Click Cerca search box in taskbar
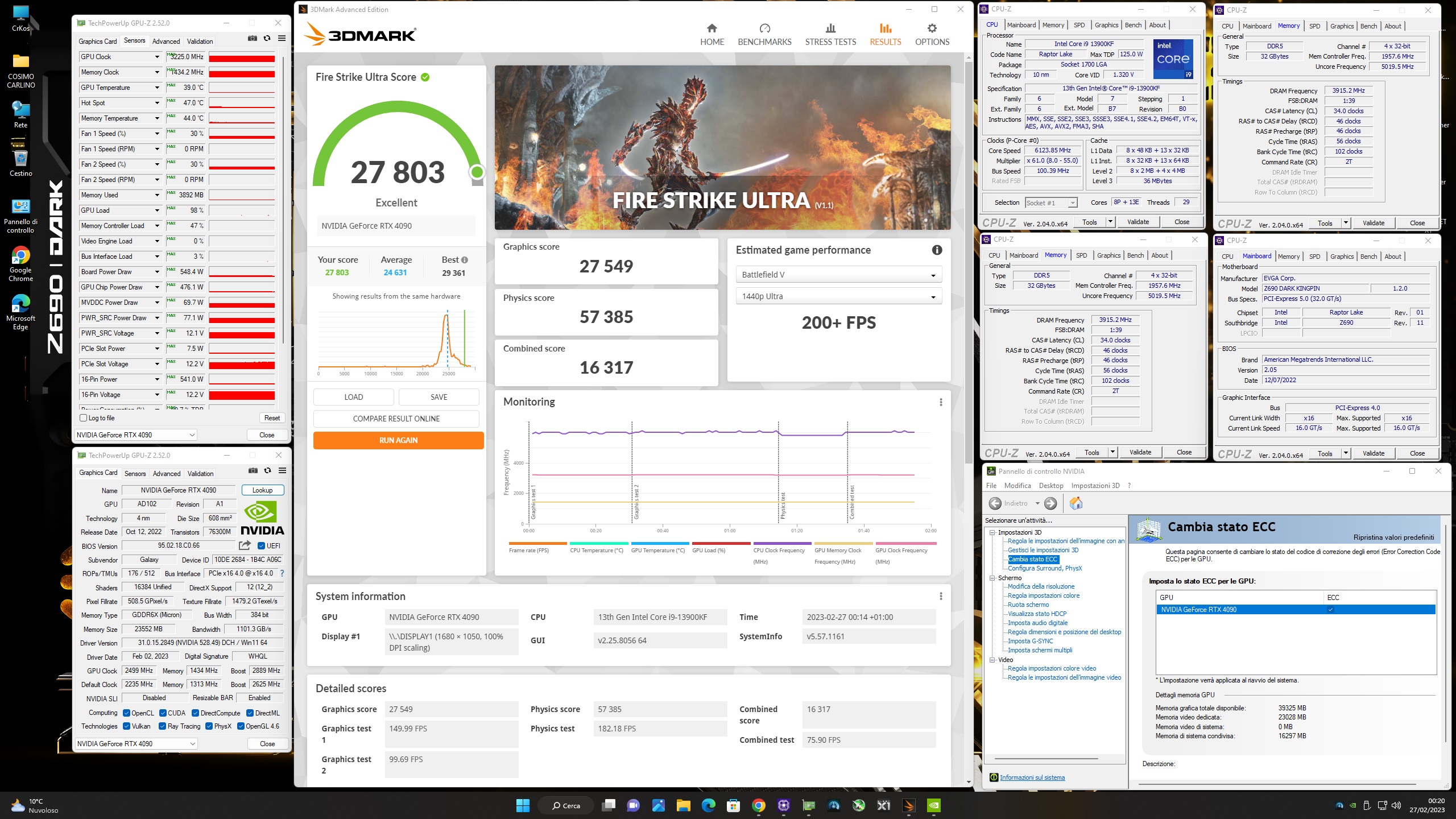 pos(567,805)
